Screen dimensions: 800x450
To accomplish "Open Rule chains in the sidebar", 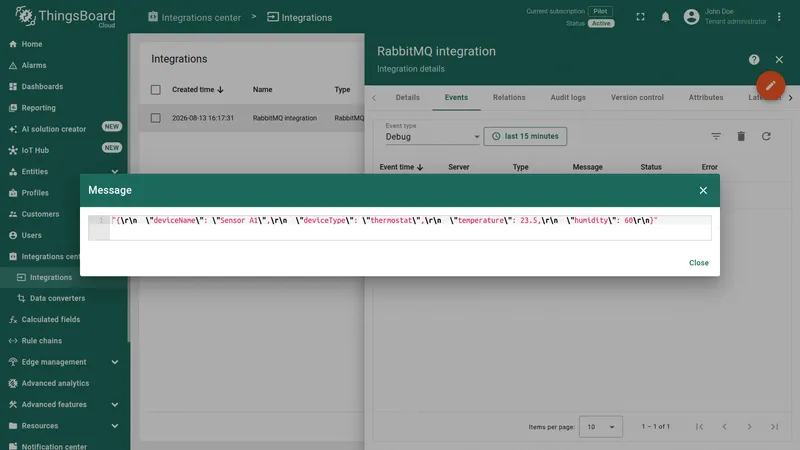I will [41, 341].
